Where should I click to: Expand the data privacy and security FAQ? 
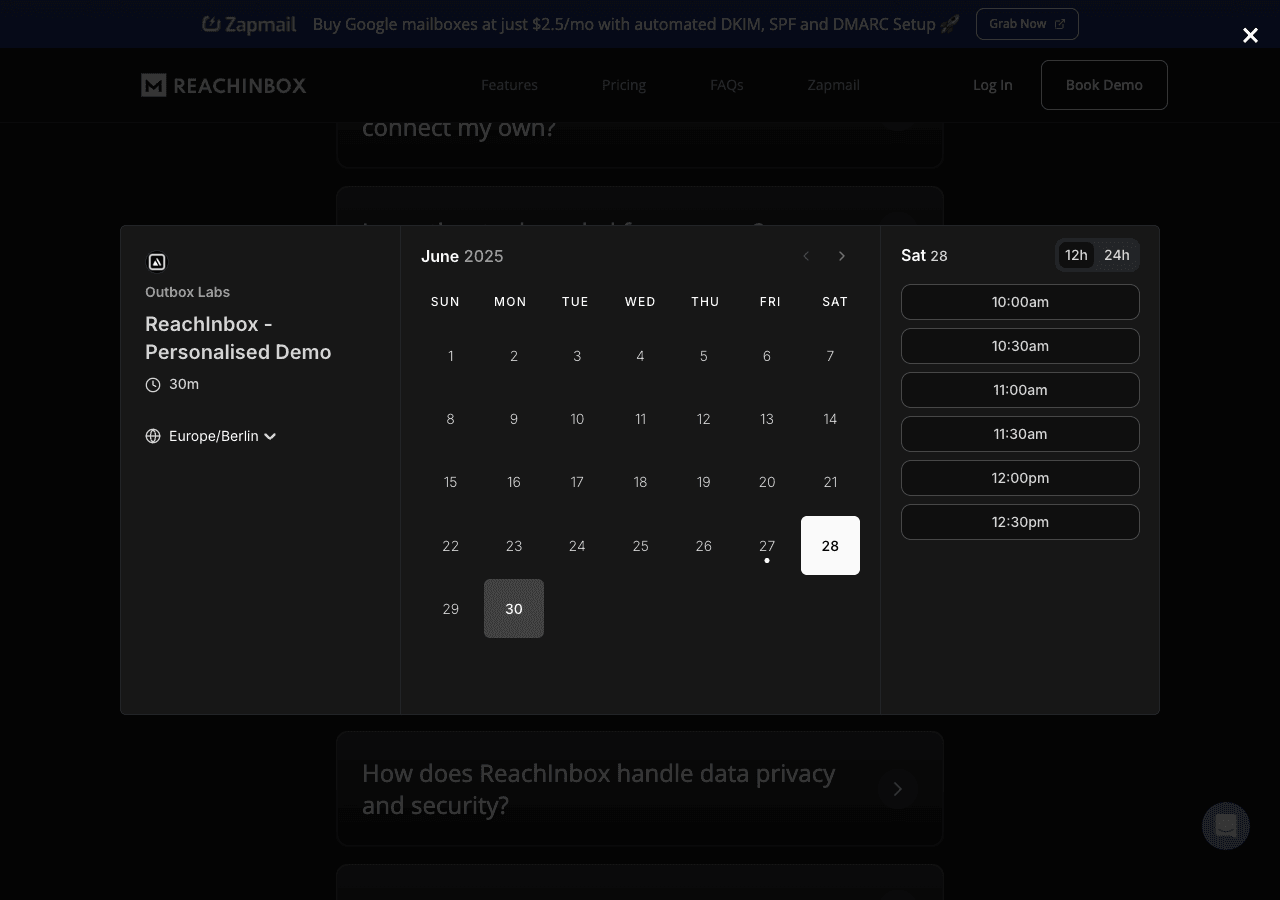pos(640,789)
